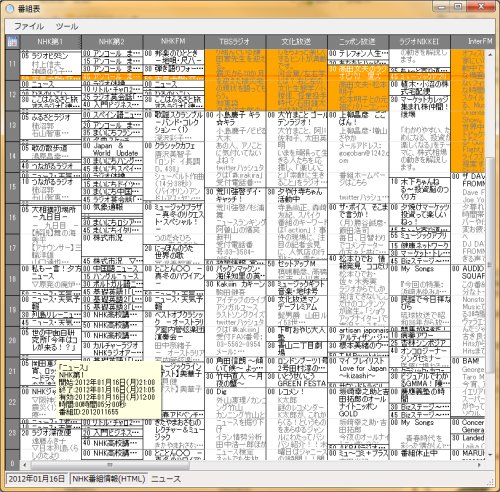Select the 歌の散歩道 program cell
The width and height of the screenshot is (500, 492).
point(51,152)
